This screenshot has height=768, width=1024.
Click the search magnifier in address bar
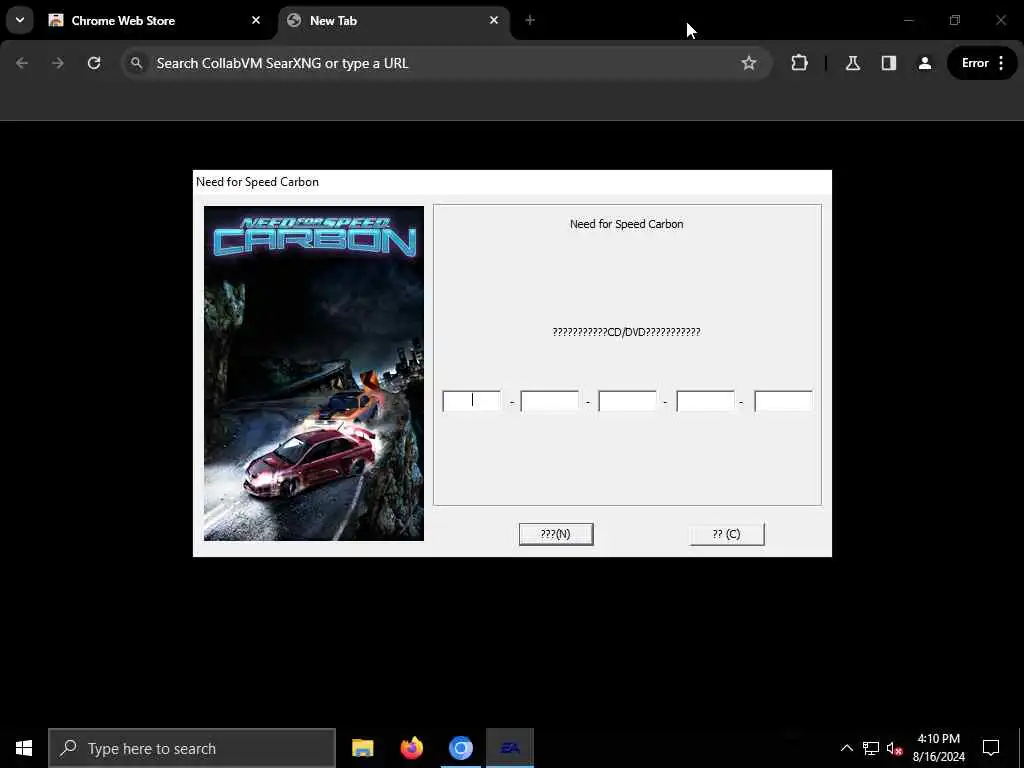136,63
